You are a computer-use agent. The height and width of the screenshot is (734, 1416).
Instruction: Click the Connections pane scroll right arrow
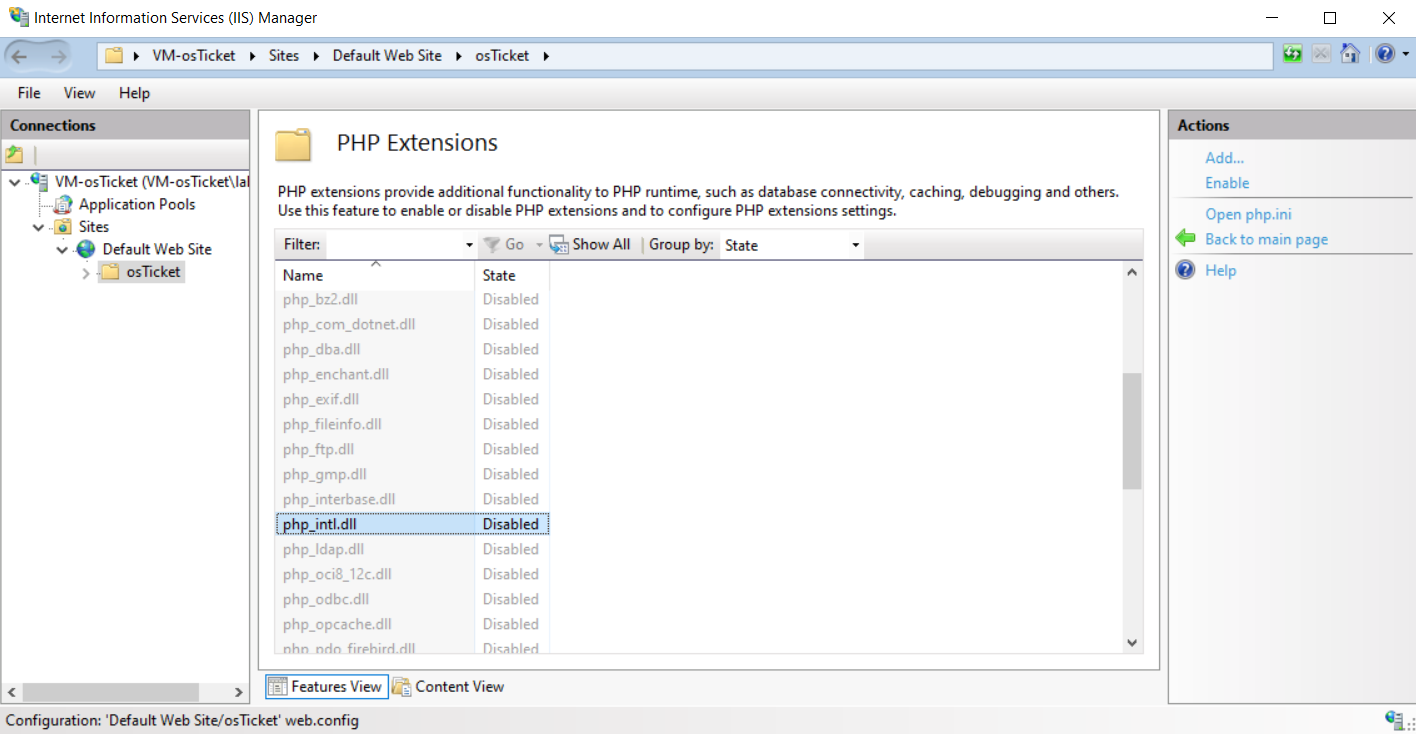239,691
